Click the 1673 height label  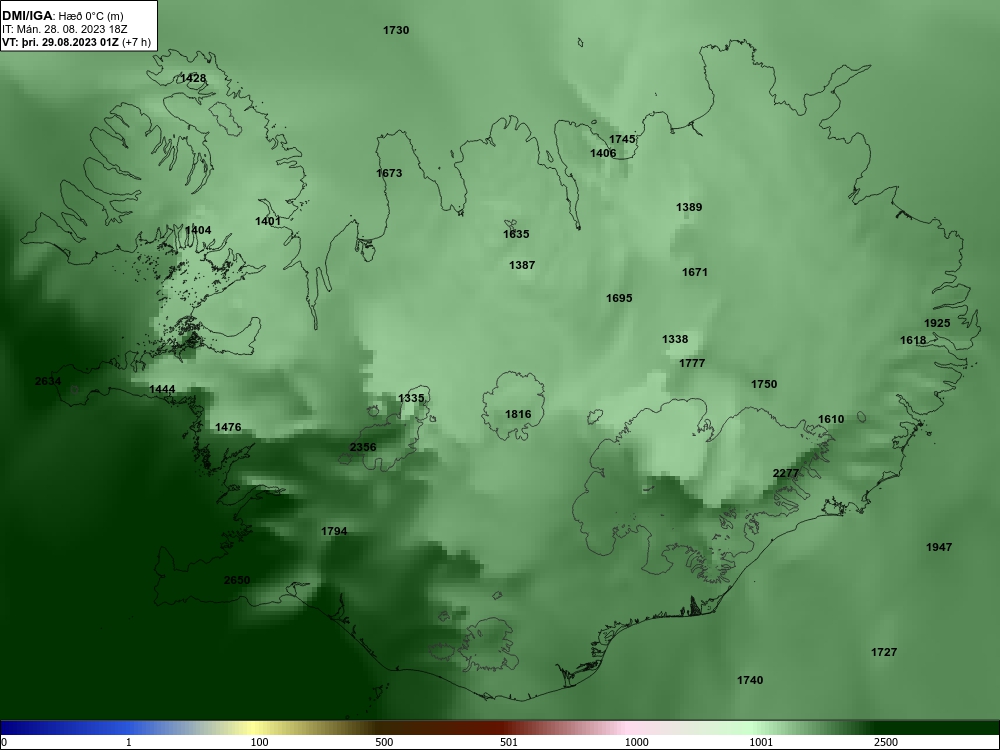[389, 173]
